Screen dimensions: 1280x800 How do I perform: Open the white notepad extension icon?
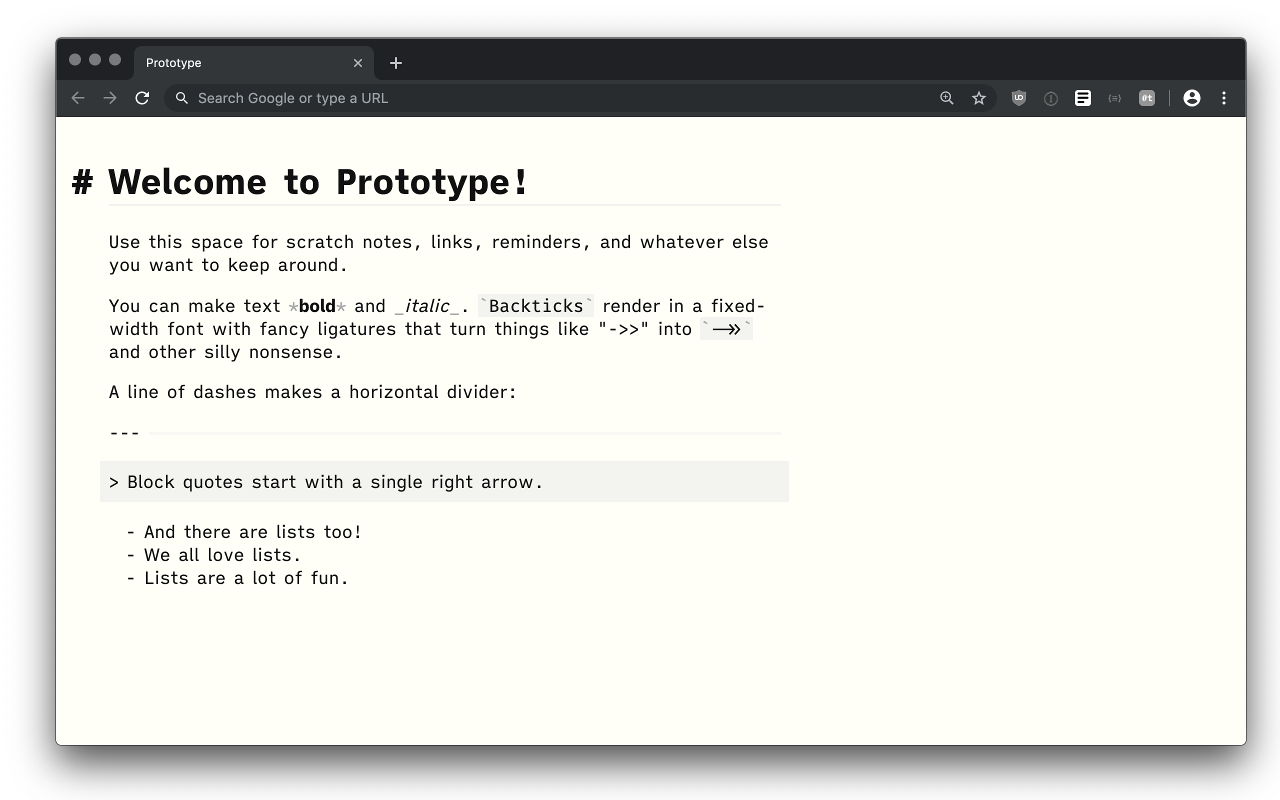(x=1083, y=98)
